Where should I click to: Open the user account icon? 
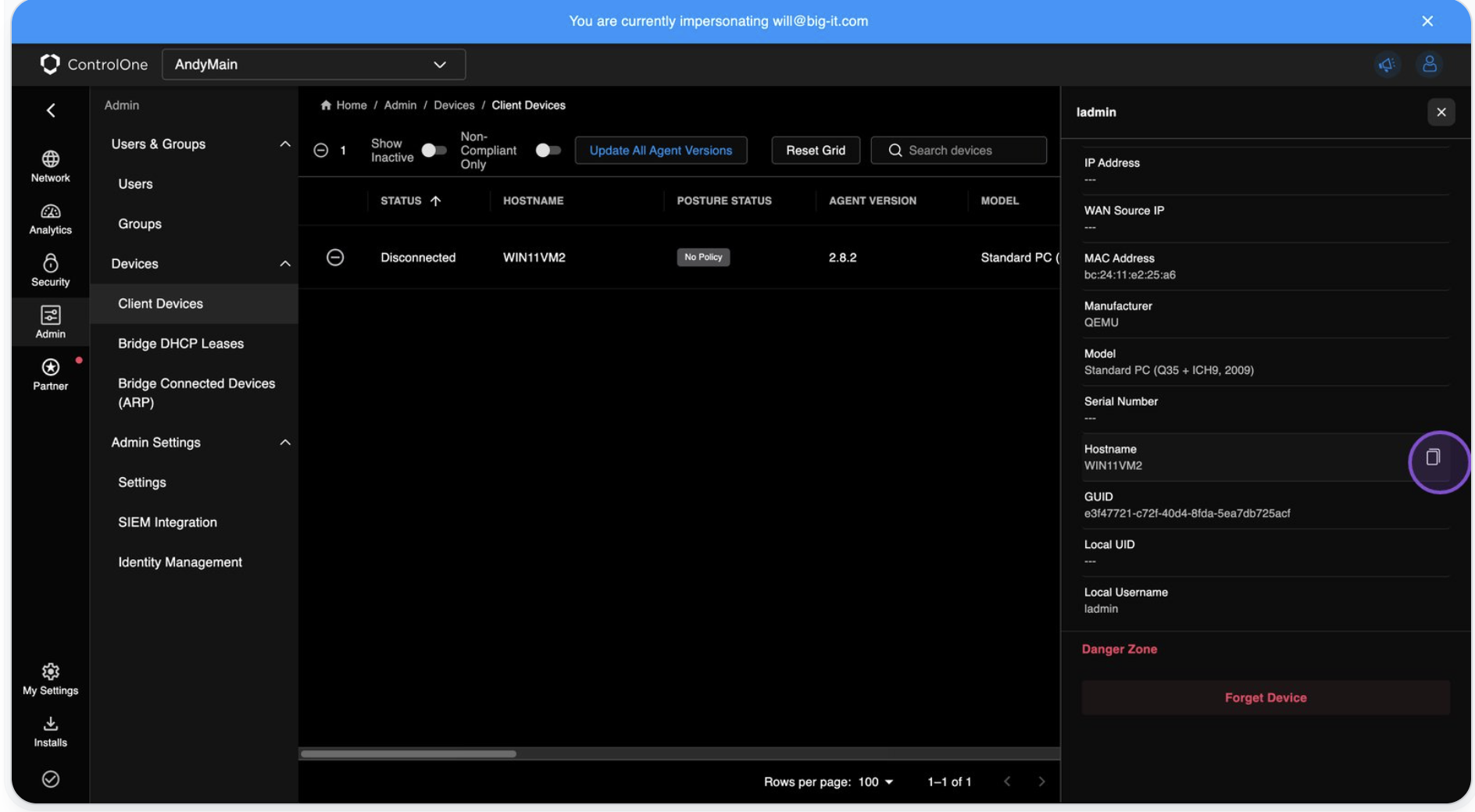coord(1430,65)
